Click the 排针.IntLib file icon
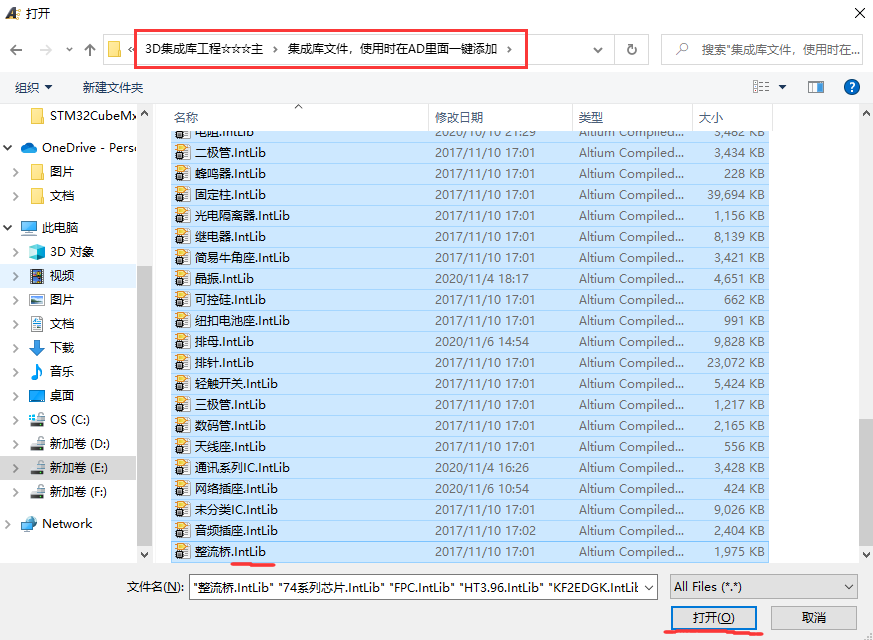The height and width of the screenshot is (640, 873). [x=182, y=362]
